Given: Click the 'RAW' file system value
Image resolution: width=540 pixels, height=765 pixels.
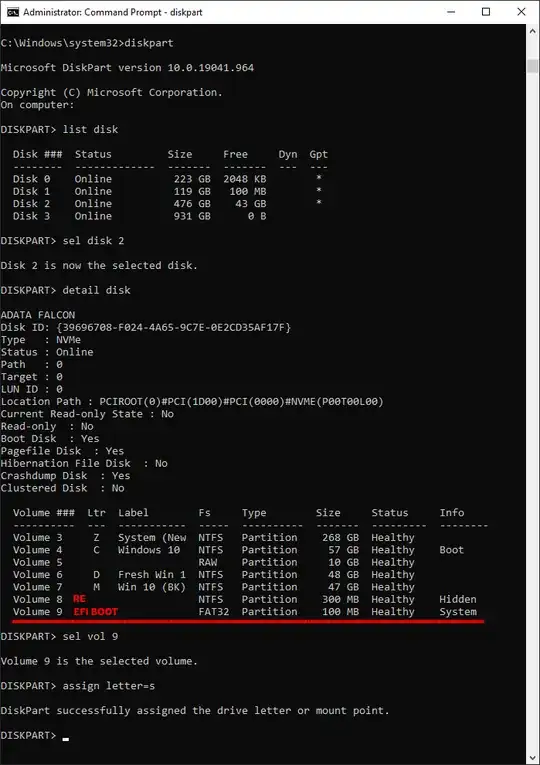Looking at the screenshot, I should (x=208, y=563).
